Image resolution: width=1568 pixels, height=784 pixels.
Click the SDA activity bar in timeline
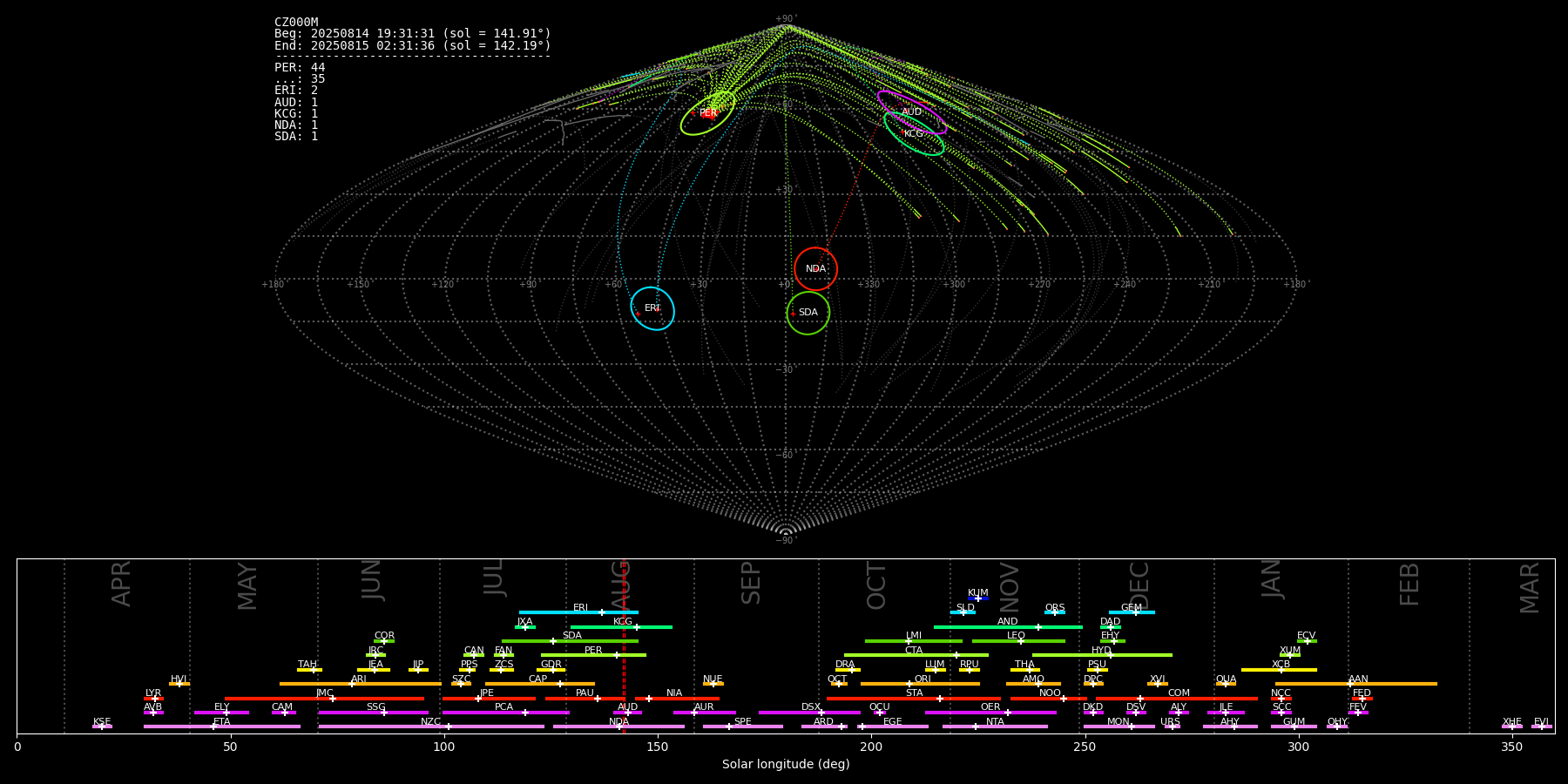point(570,641)
